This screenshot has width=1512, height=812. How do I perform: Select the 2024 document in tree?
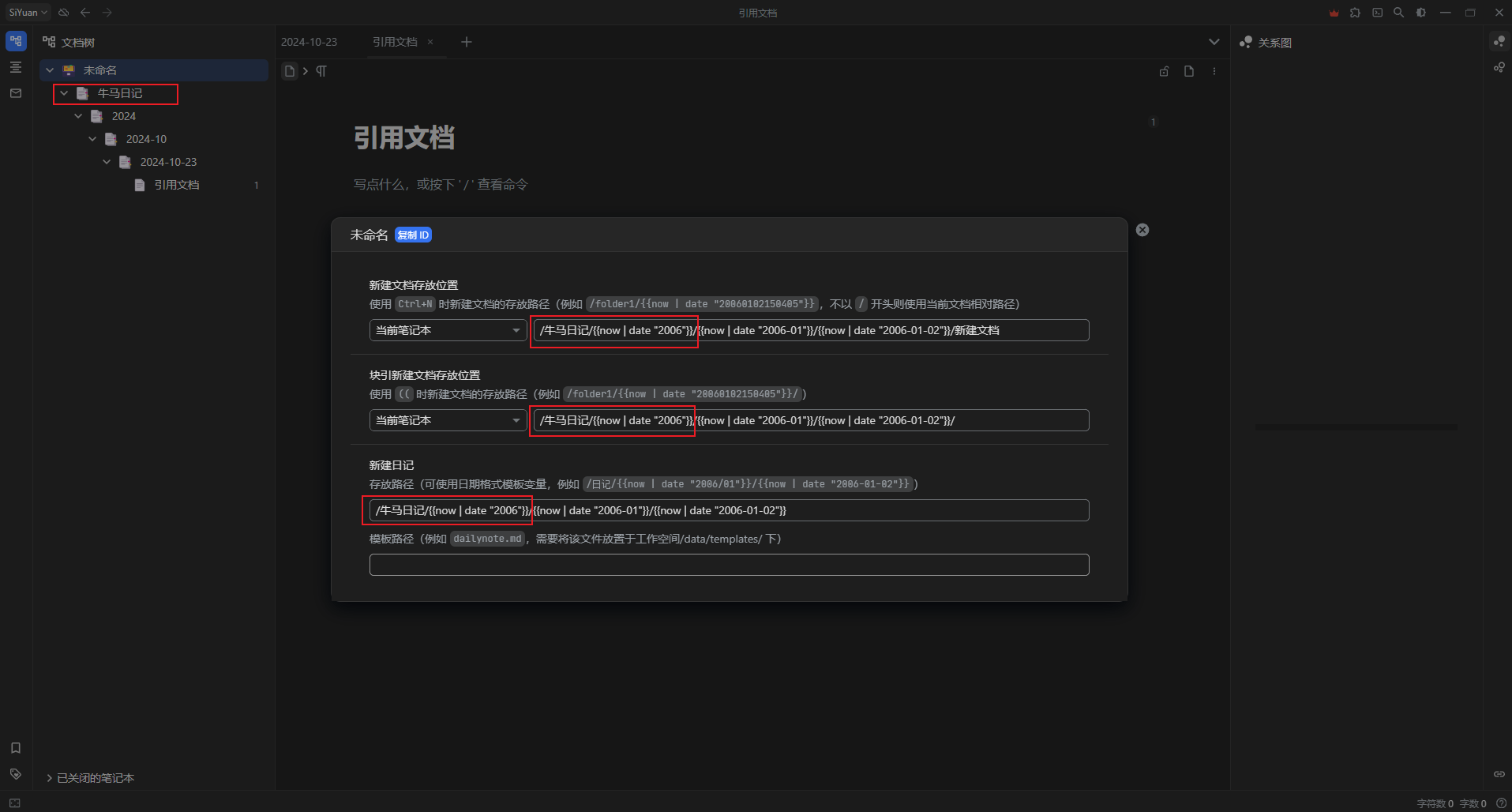(x=124, y=116)
